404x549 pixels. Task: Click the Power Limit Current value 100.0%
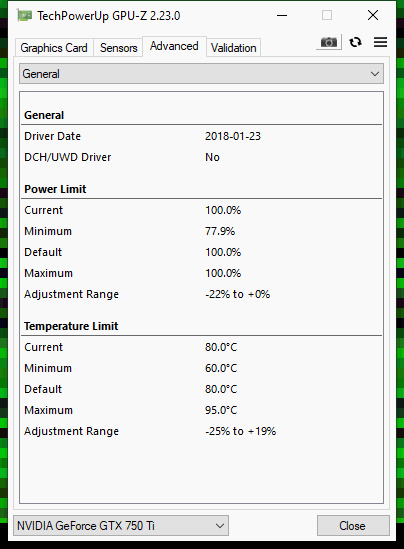223,210
